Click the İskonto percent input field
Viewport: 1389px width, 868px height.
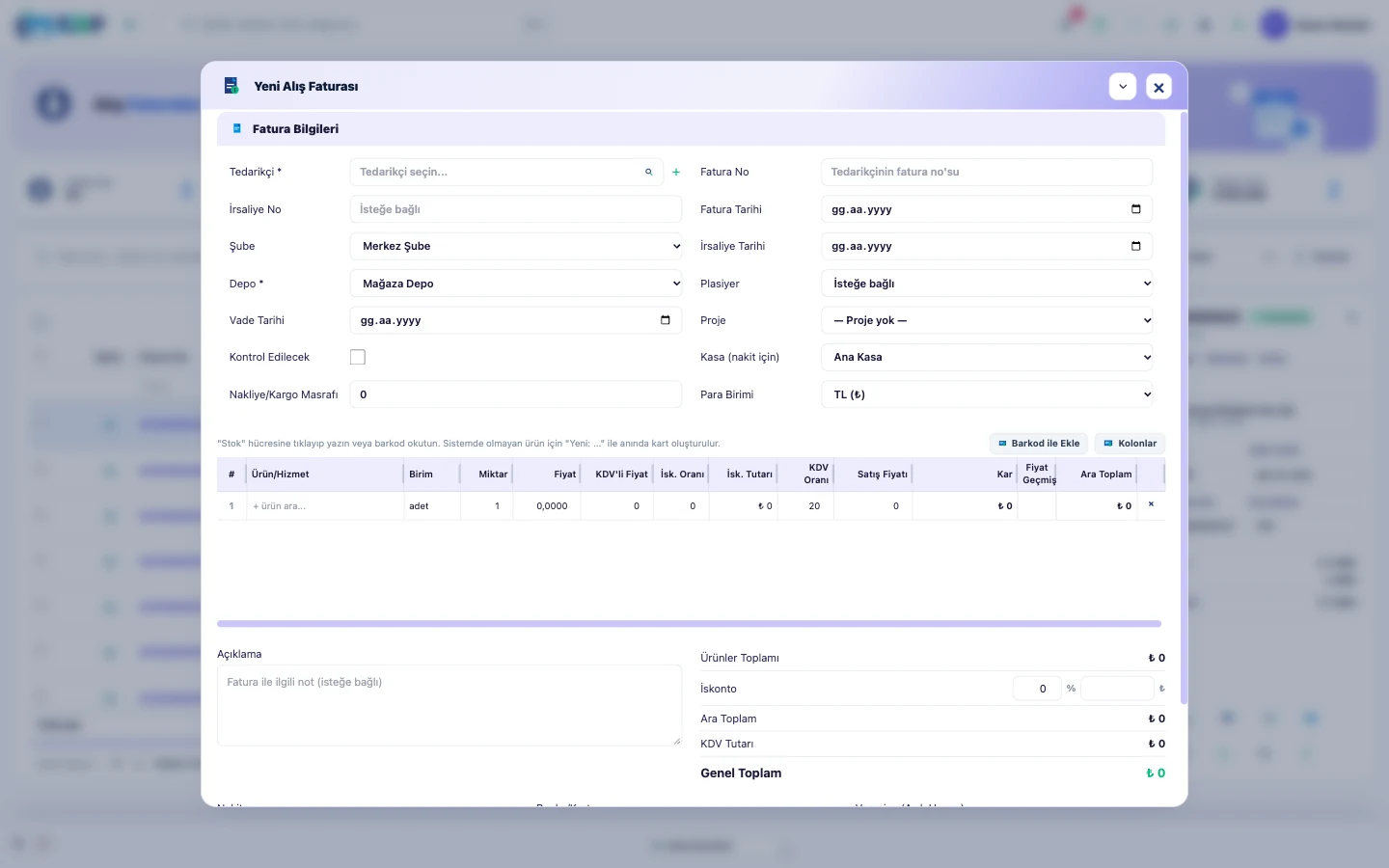tap(1037, 689)
